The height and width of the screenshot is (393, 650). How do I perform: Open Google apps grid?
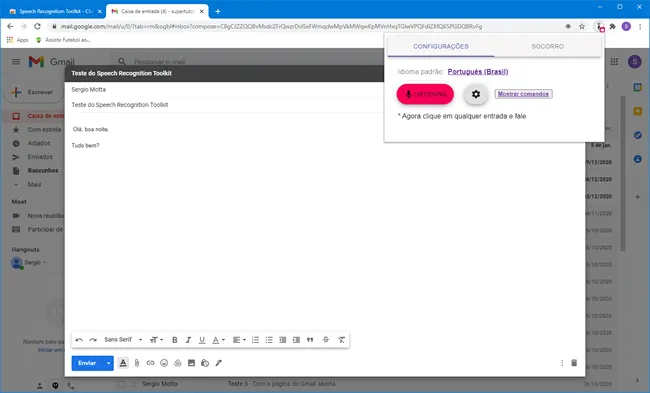[x=614, y=62]
